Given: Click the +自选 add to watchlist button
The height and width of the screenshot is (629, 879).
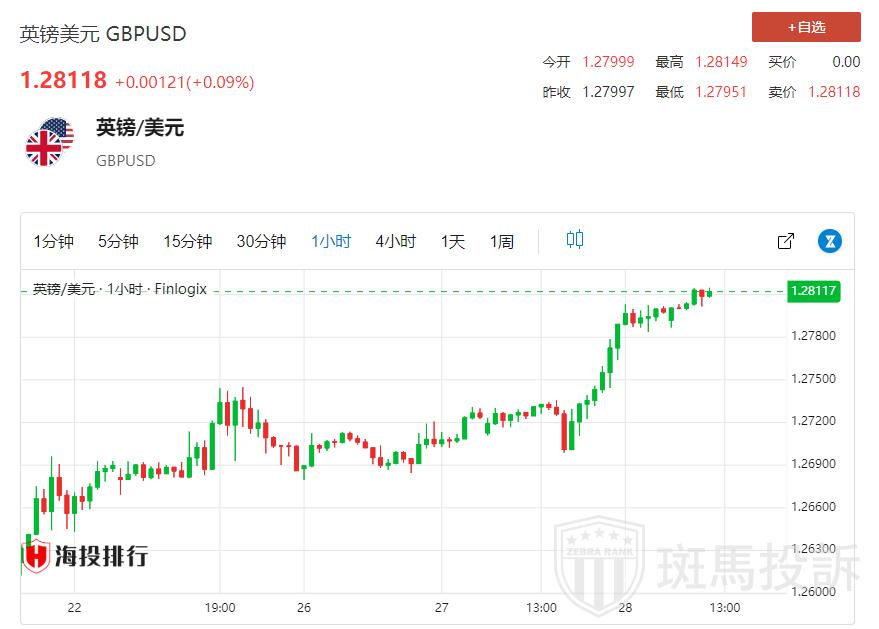Looking at the screenshot, I should click(806, 27).
